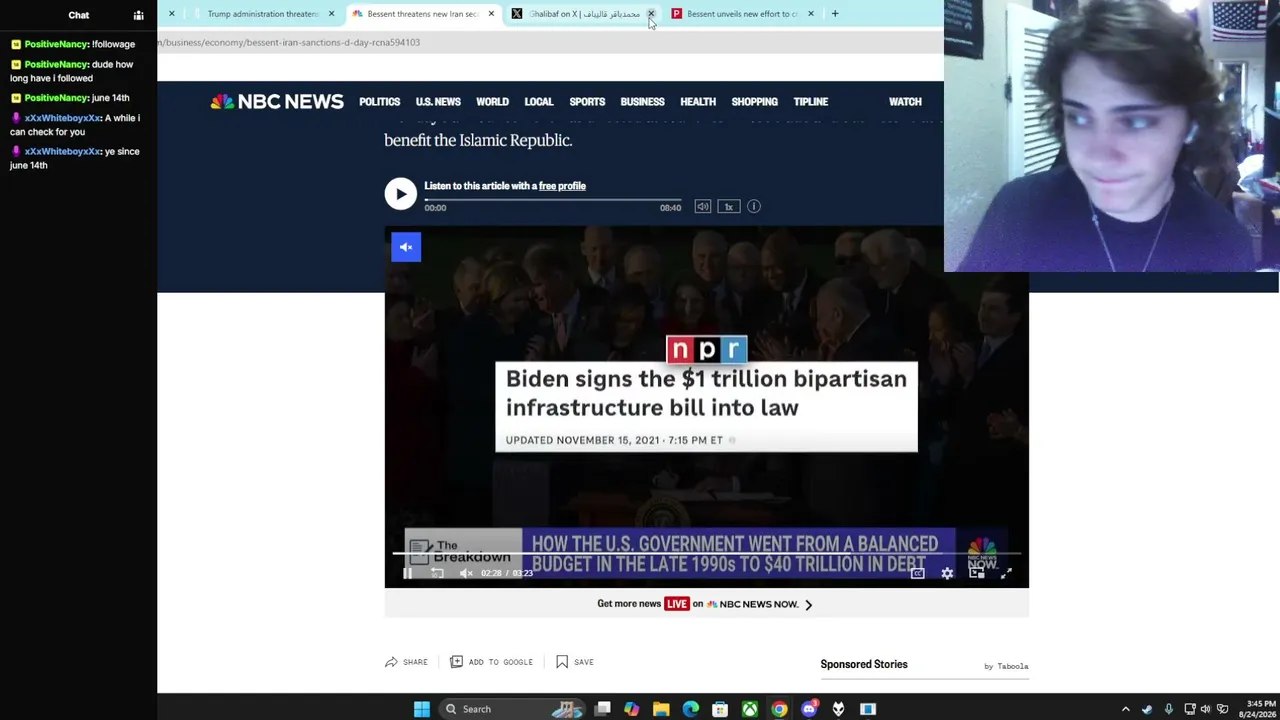Click the taskbar Search box
Viewport: 1280px width, 720px height.
pyautogui.click(x=510, y=709)
